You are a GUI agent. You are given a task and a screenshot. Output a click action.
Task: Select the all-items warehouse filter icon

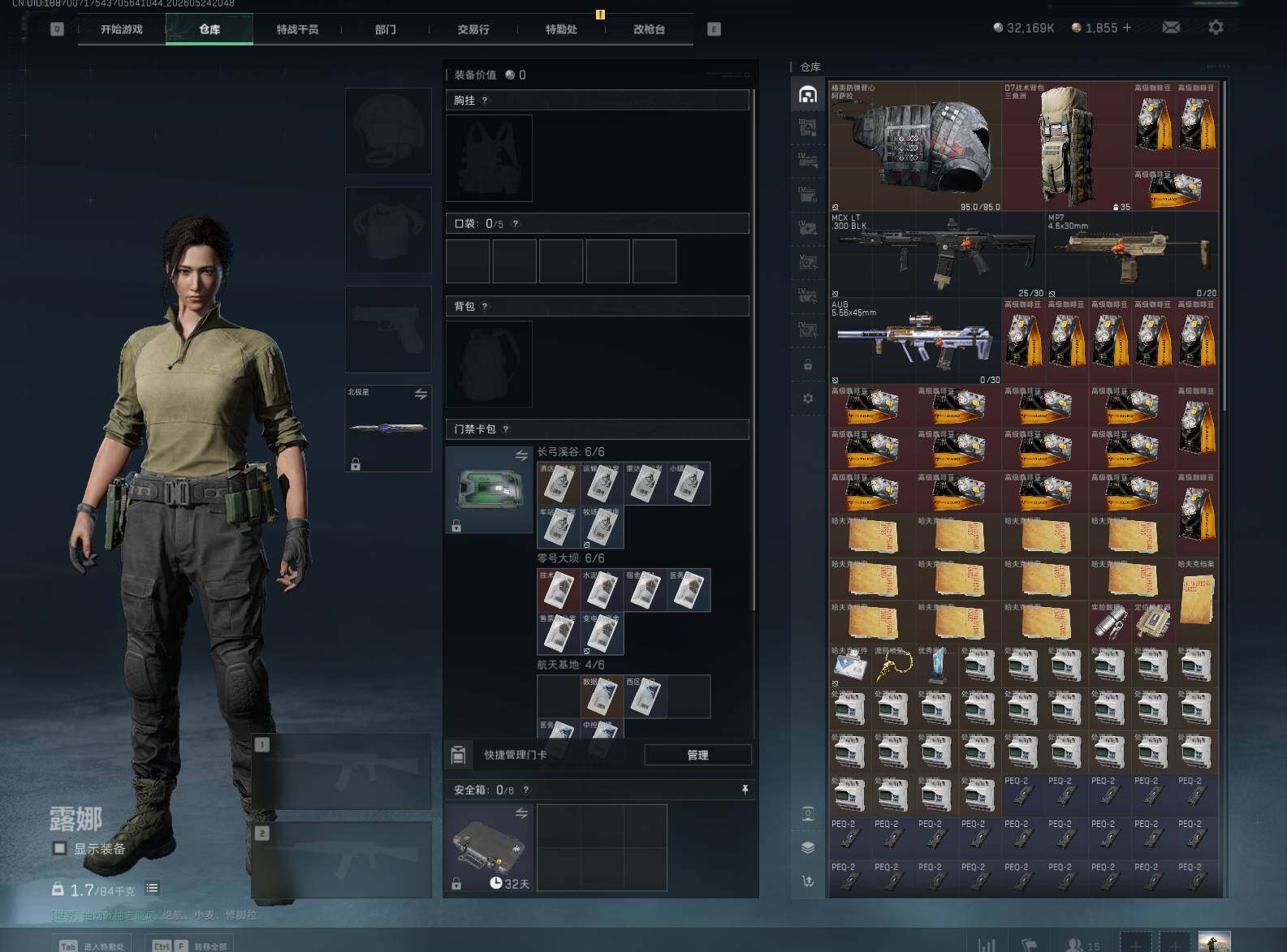(x=807, y=95)
